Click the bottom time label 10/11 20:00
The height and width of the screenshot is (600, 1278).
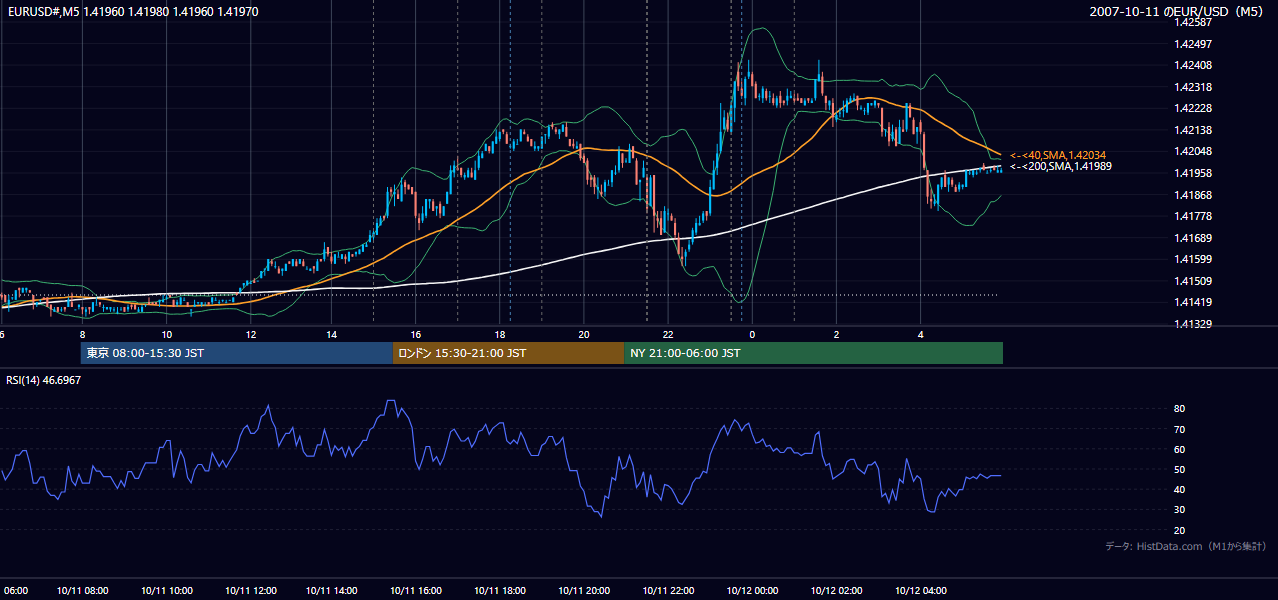coord(584,591)
